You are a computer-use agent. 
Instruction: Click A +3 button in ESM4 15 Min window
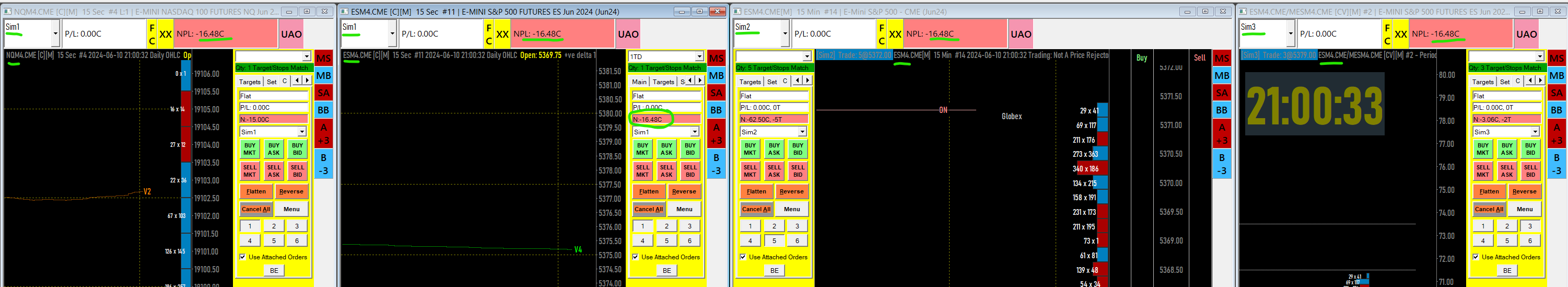tap(1222, 134)
